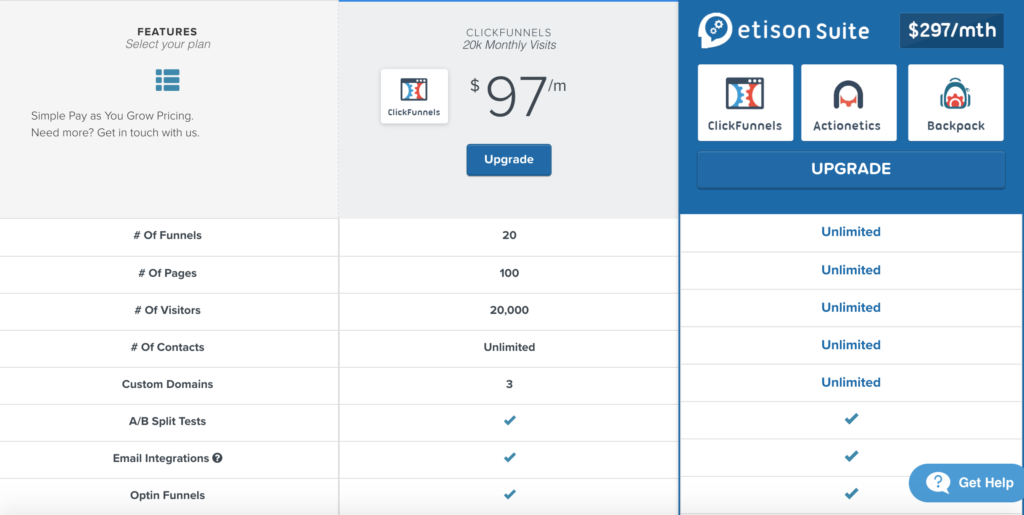The height and width of the screenshot is (515, 1024).
Task: Click the Email Integrations checkmark in the Etison Suite column
Action: point(851,456)
